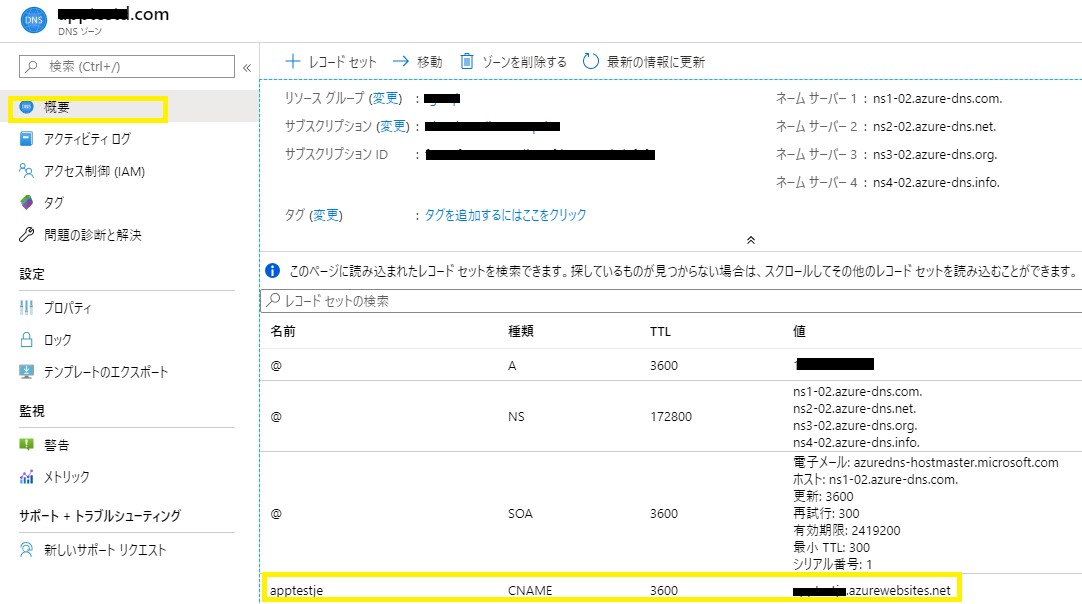Click the redacted resource group link
This screenshot has width=1082, height=604.
[442, 99]
